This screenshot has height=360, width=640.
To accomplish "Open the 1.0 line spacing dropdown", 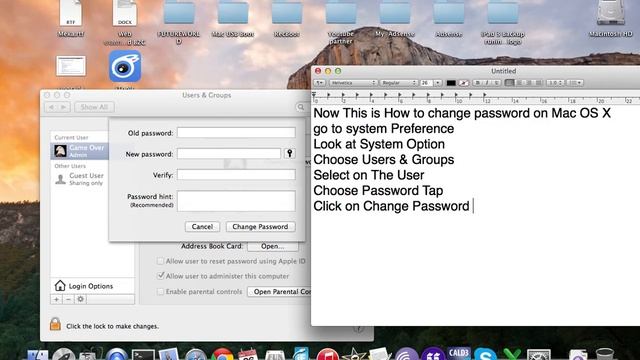I will [x=555, y=83].
